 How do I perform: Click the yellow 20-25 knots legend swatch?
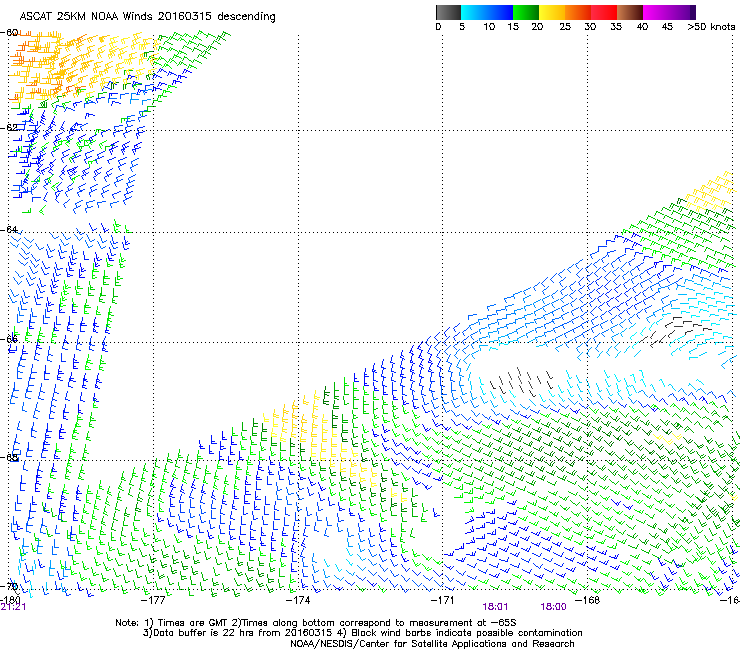552,12
